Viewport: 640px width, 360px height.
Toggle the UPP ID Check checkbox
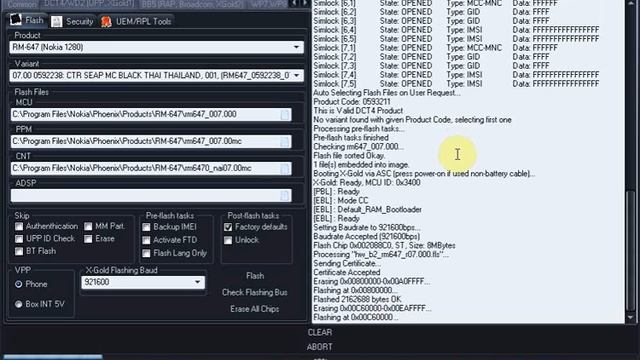coord(19,238)
